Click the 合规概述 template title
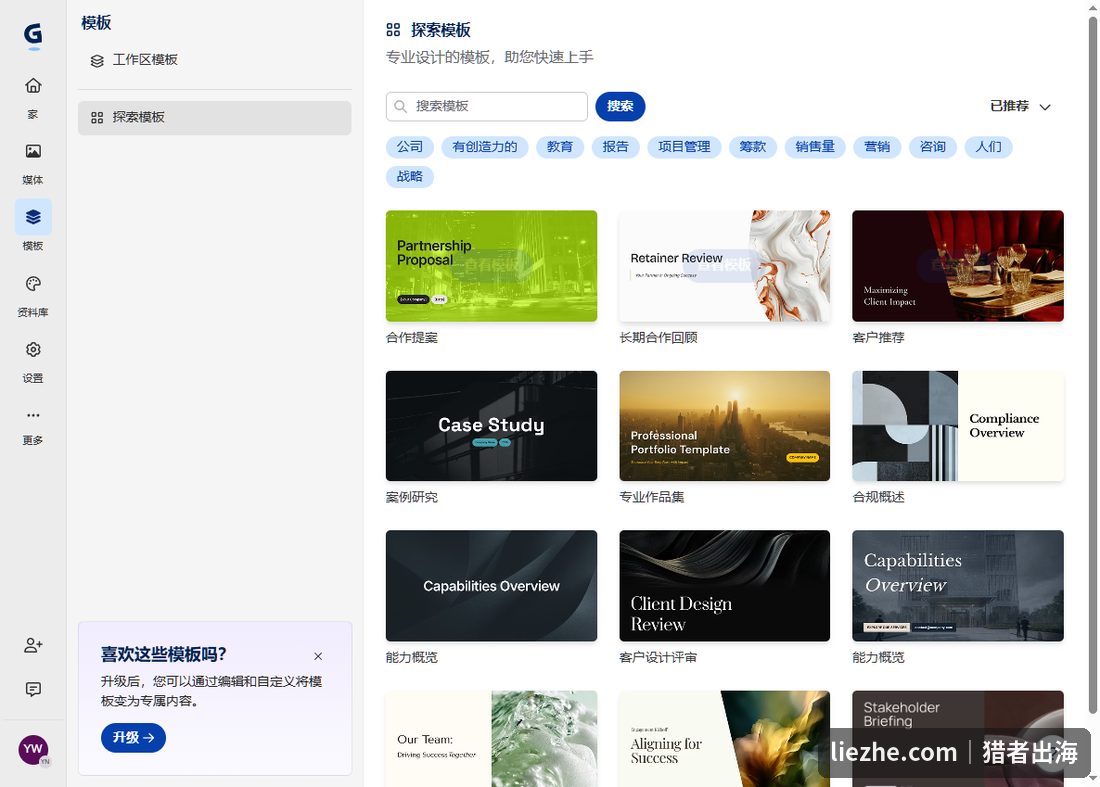1100x787 pixels. click(x=878, y=497)
